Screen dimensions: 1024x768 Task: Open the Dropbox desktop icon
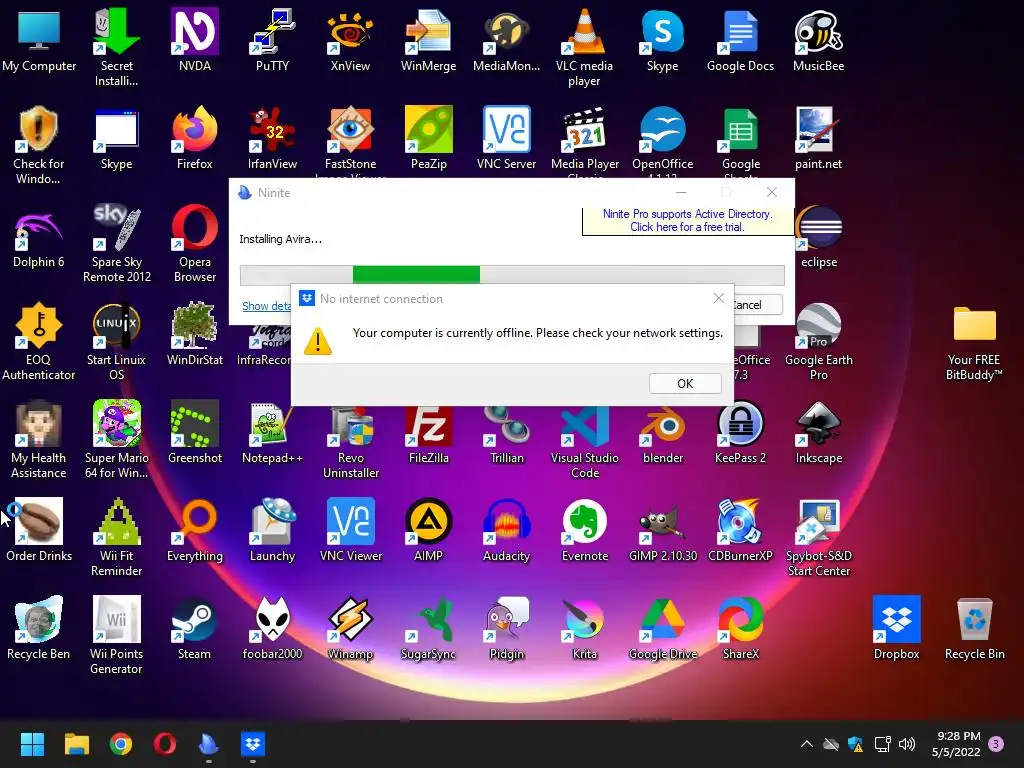(x=896, y=628)
